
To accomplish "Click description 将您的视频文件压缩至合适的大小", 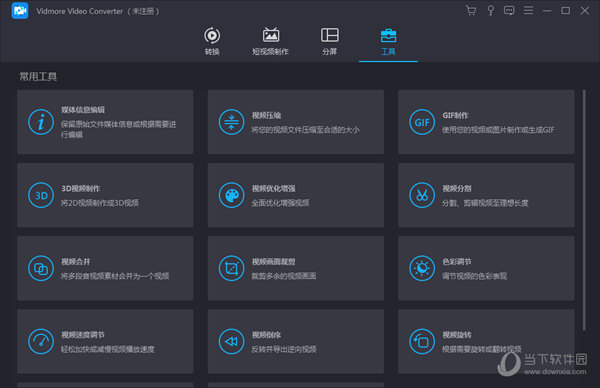I will (x=305, y=130).
